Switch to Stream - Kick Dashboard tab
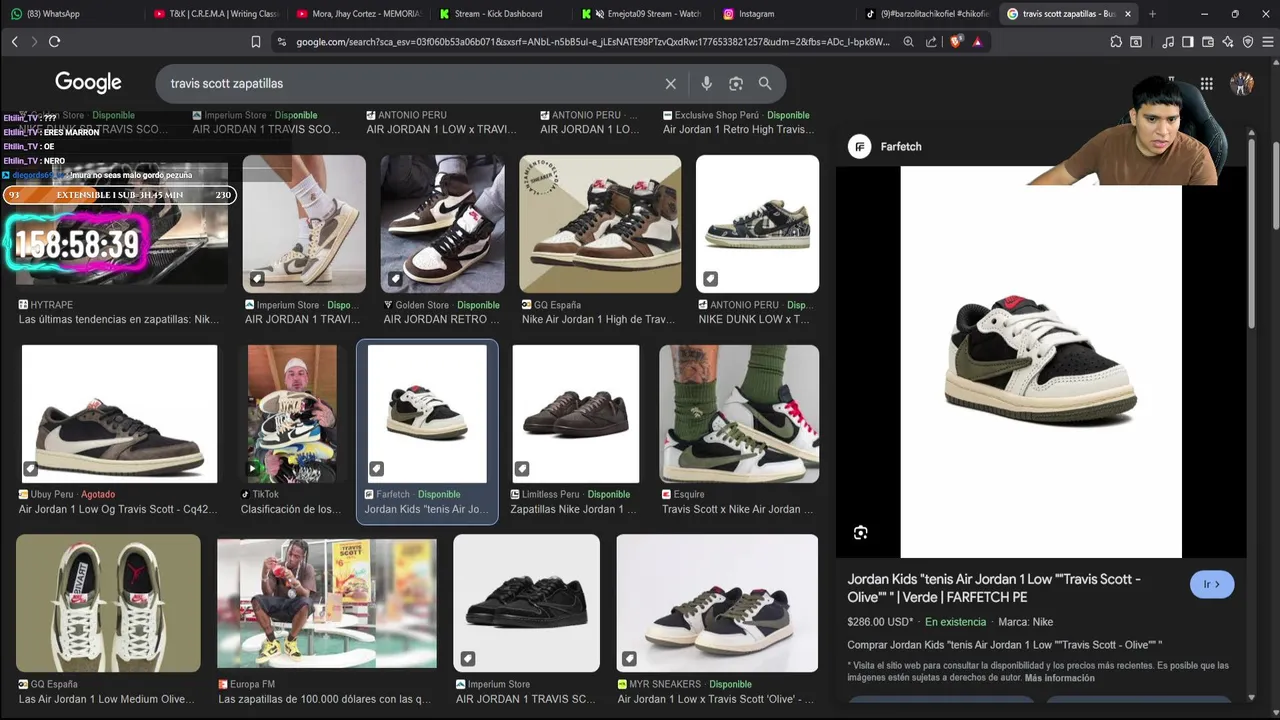Image resolution: width=1280 pixels, height=720 pixels. point(500,14)
